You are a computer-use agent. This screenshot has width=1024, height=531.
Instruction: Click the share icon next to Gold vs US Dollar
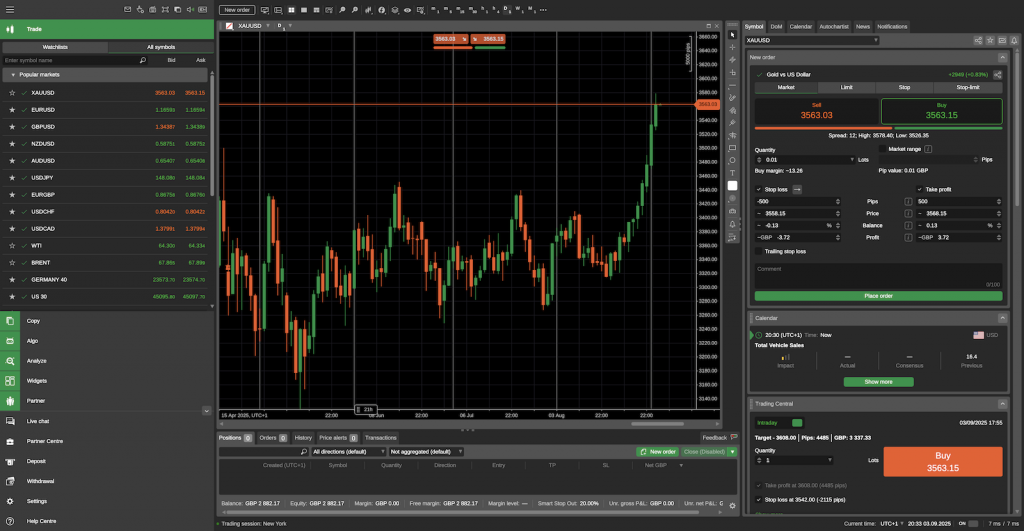coord(997,74)
